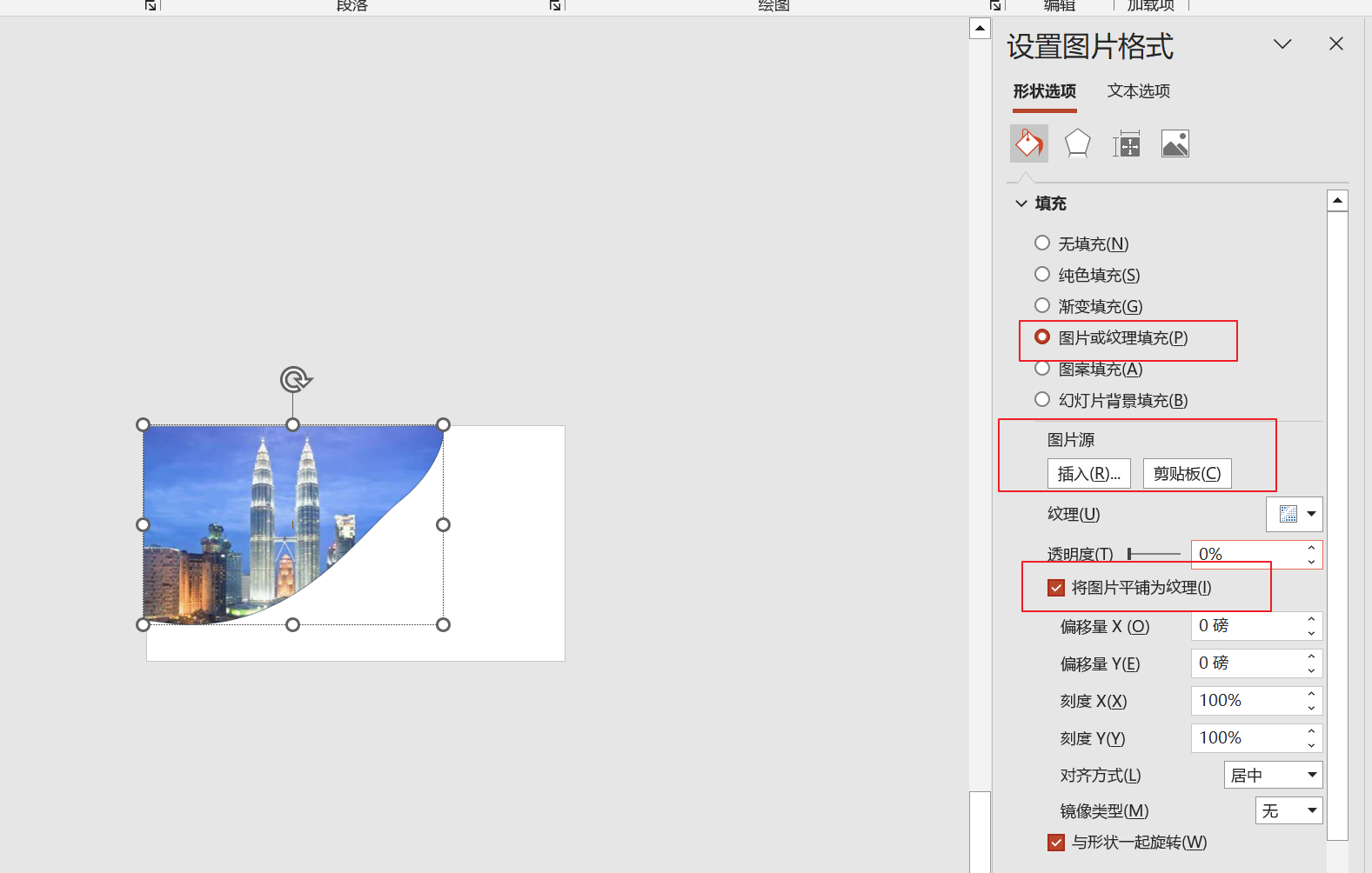
Task: Click the slide area scrollbar up arrow
Action: click(980, 28)
